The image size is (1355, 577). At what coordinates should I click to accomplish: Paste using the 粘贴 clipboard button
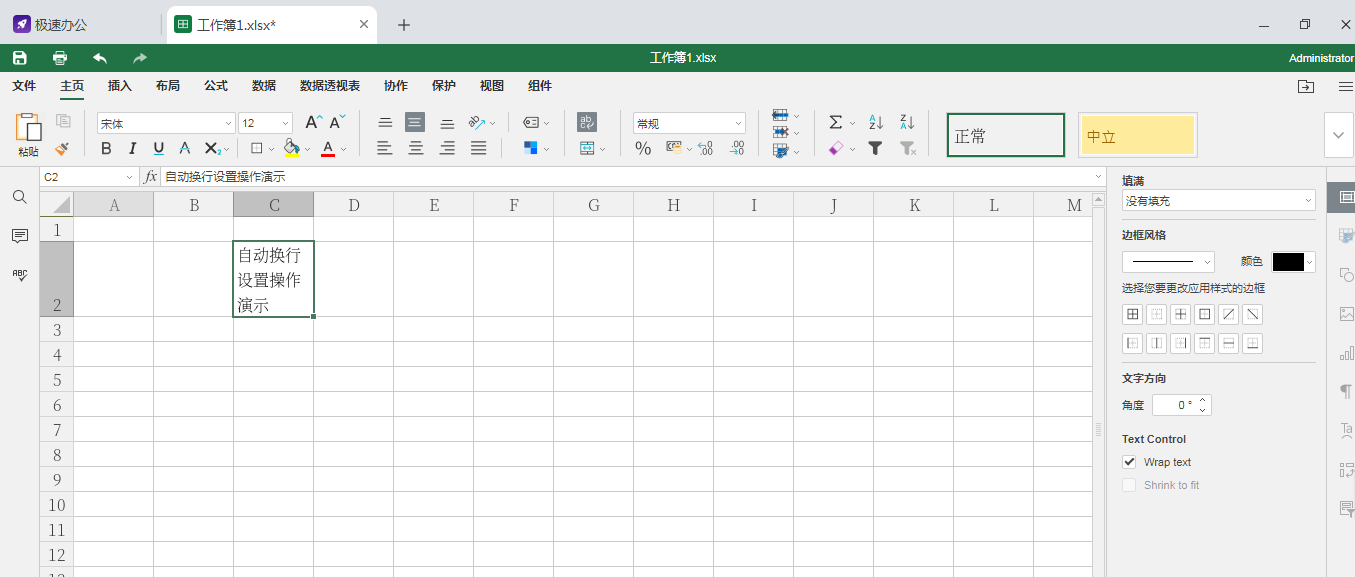tap(28, 135)
